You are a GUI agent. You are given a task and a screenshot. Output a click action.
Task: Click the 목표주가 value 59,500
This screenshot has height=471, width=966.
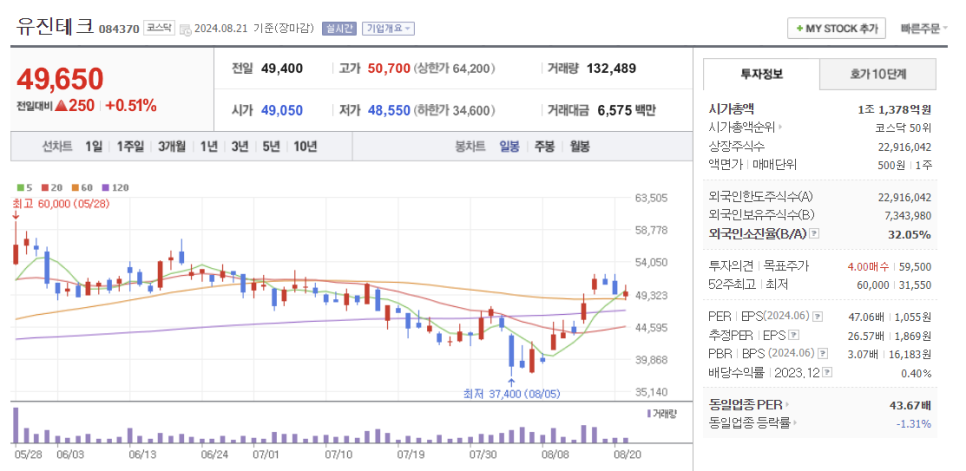[913, 266]
